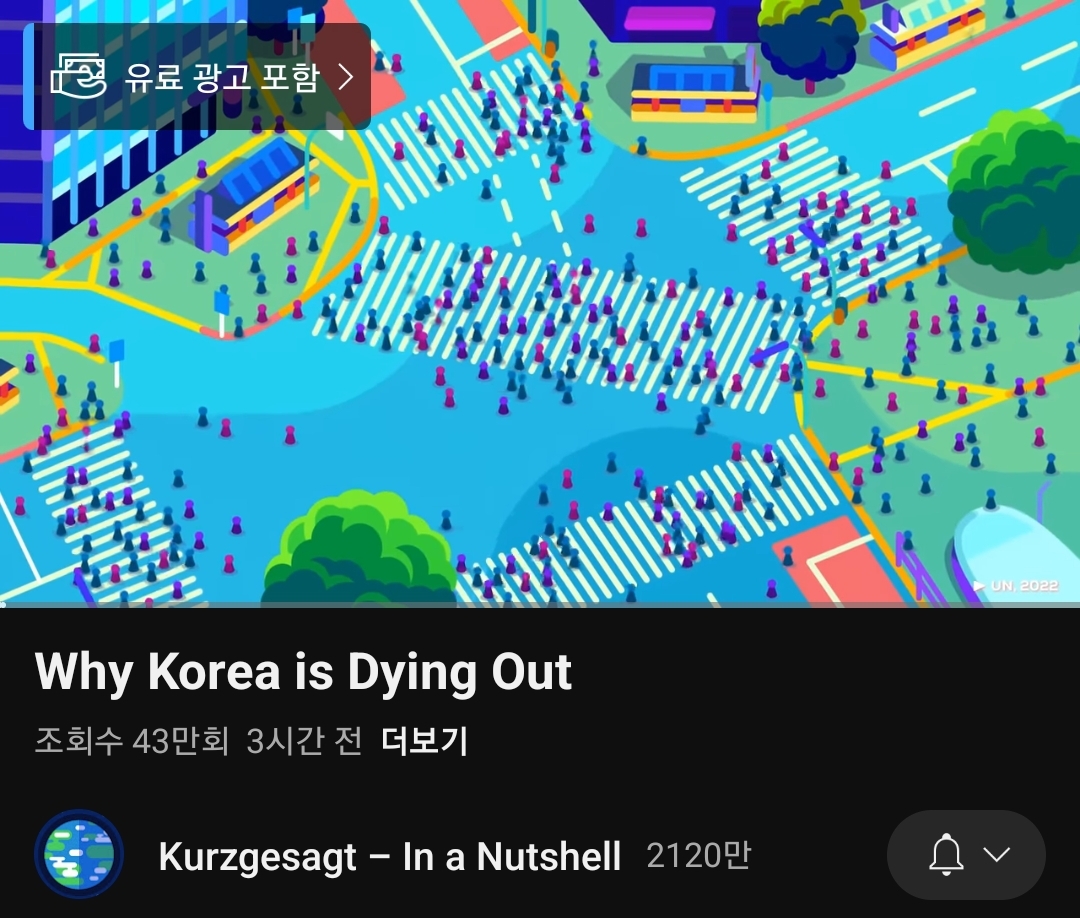Open Kurzgesagt – In a Nutshell channel
The width and height of the screenshot is (1080, 918).
pos(390,856)
